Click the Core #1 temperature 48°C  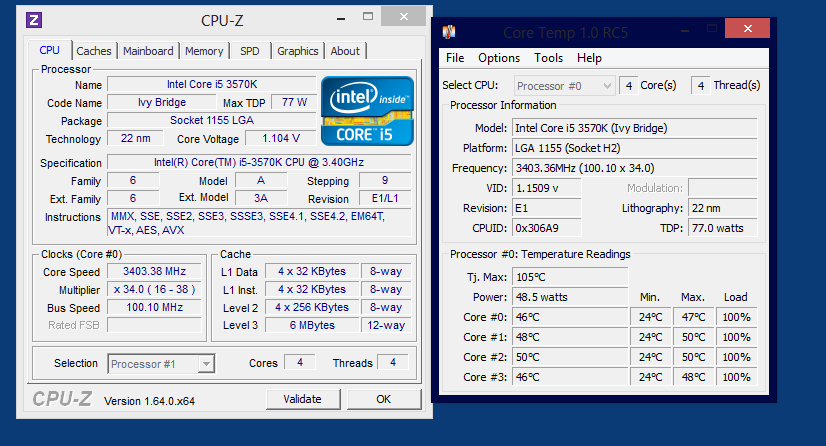[x=571, y=337]
